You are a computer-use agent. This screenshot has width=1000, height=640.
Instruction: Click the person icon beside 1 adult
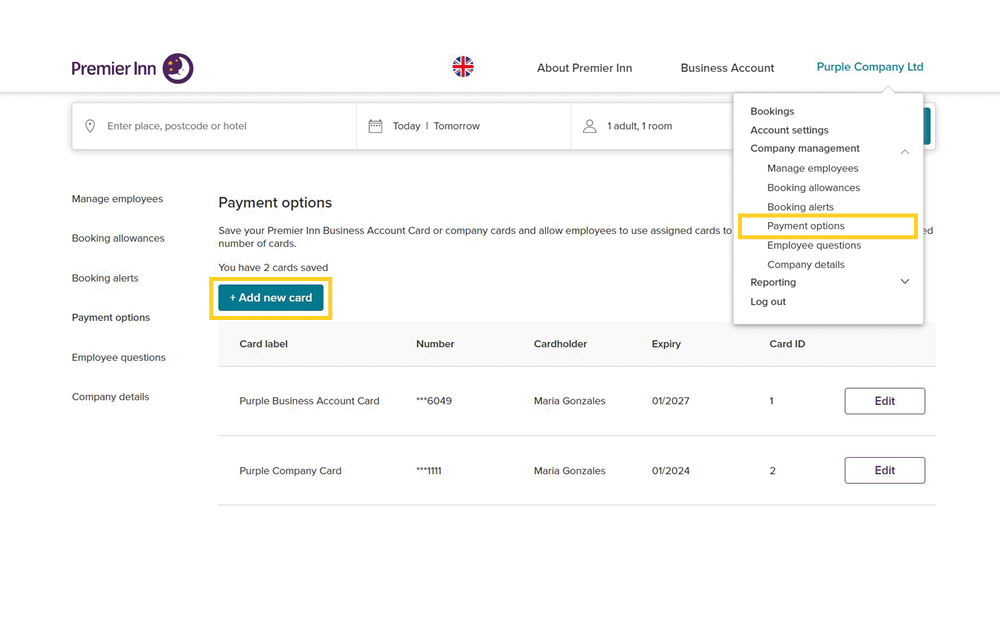pos(590,126)
